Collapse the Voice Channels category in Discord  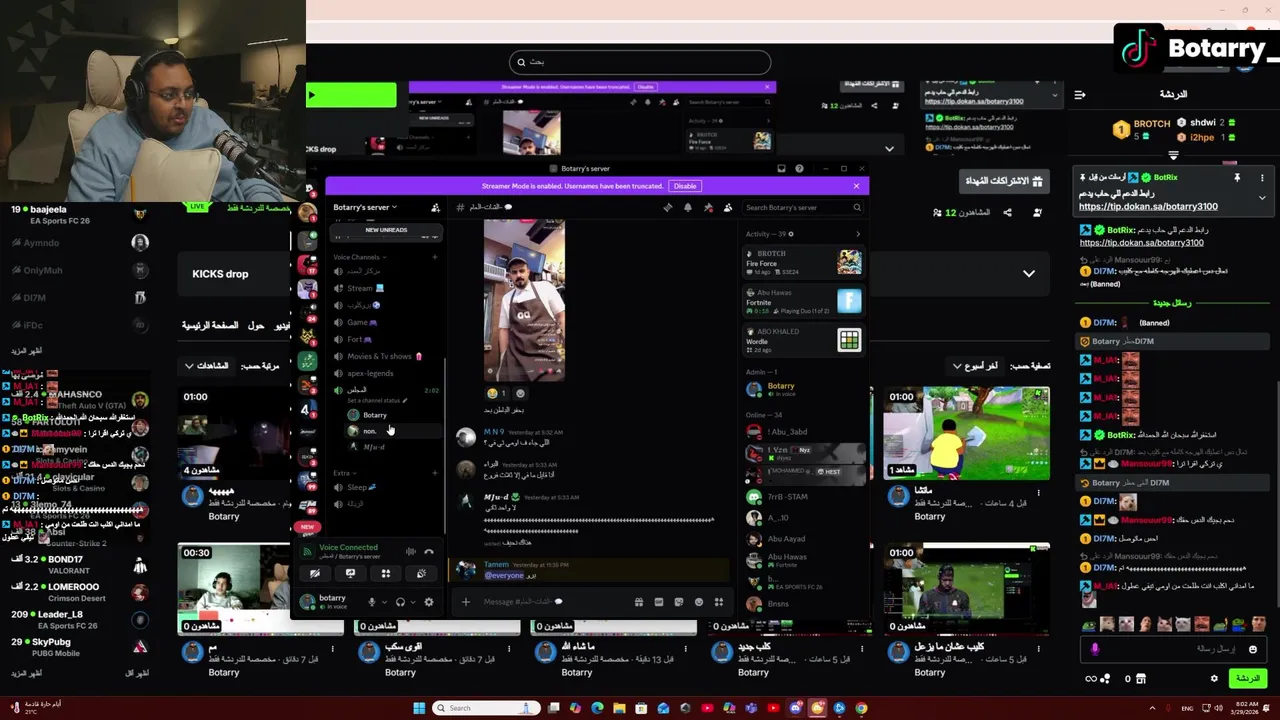tap(358, 257)
